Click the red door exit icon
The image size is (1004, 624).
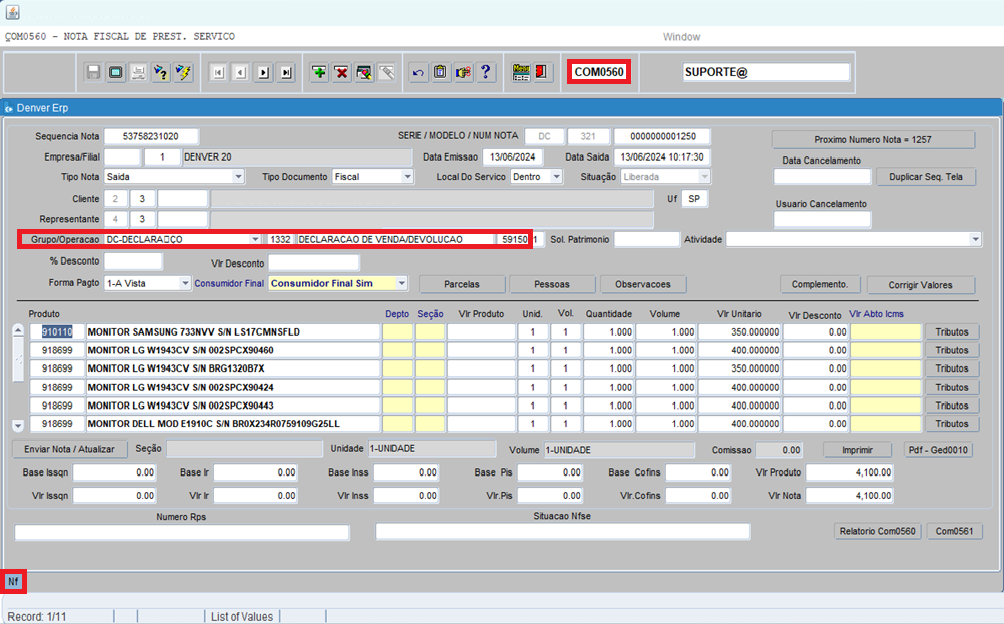[x=542, y=72]
